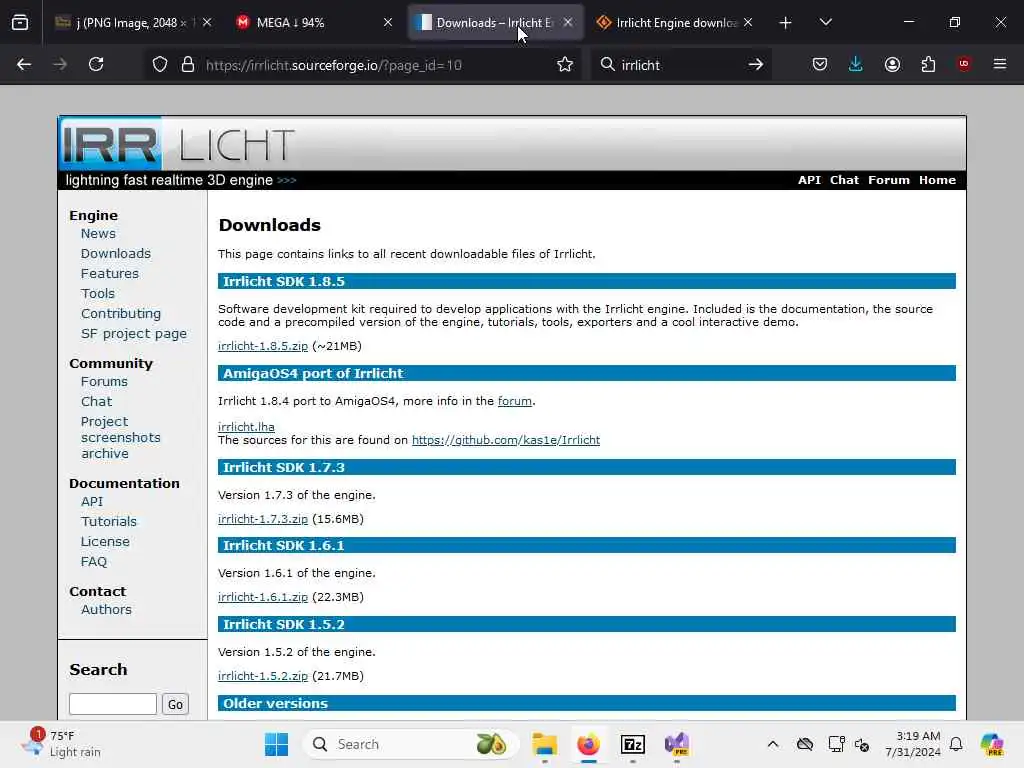
Task: Download irrlicht-1.5.2.zip
Action: coord(263,676)
